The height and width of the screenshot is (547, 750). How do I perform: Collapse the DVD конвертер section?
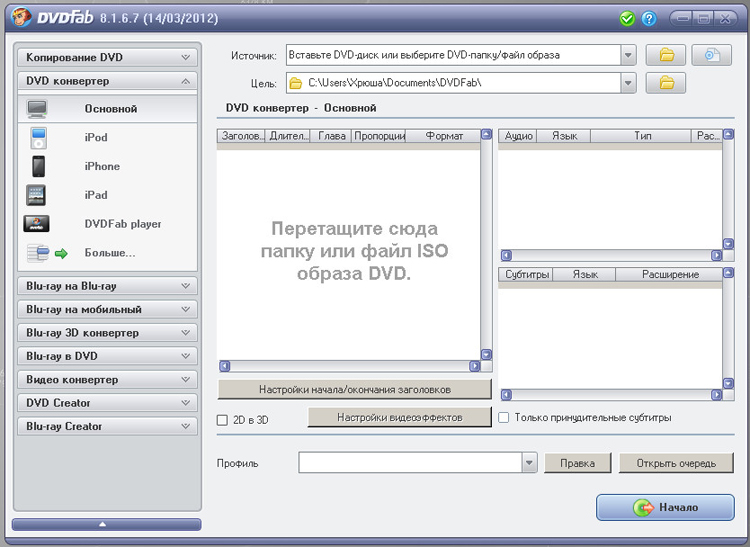[107, 81]
